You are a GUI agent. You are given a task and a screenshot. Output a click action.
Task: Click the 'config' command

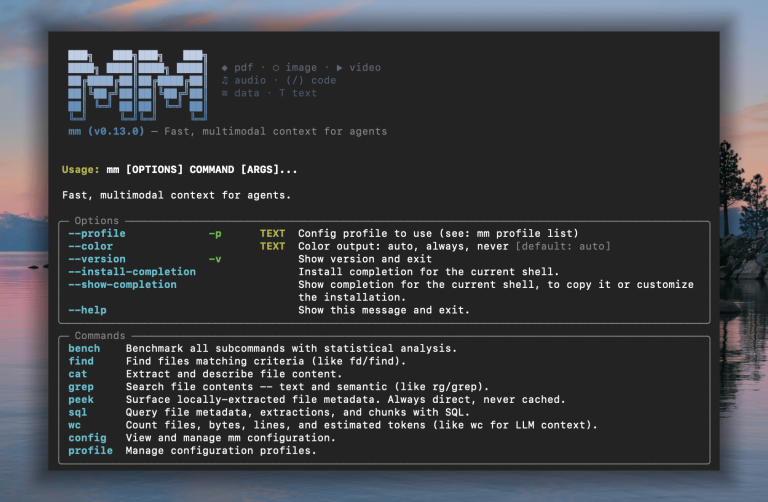click(87, 437)
